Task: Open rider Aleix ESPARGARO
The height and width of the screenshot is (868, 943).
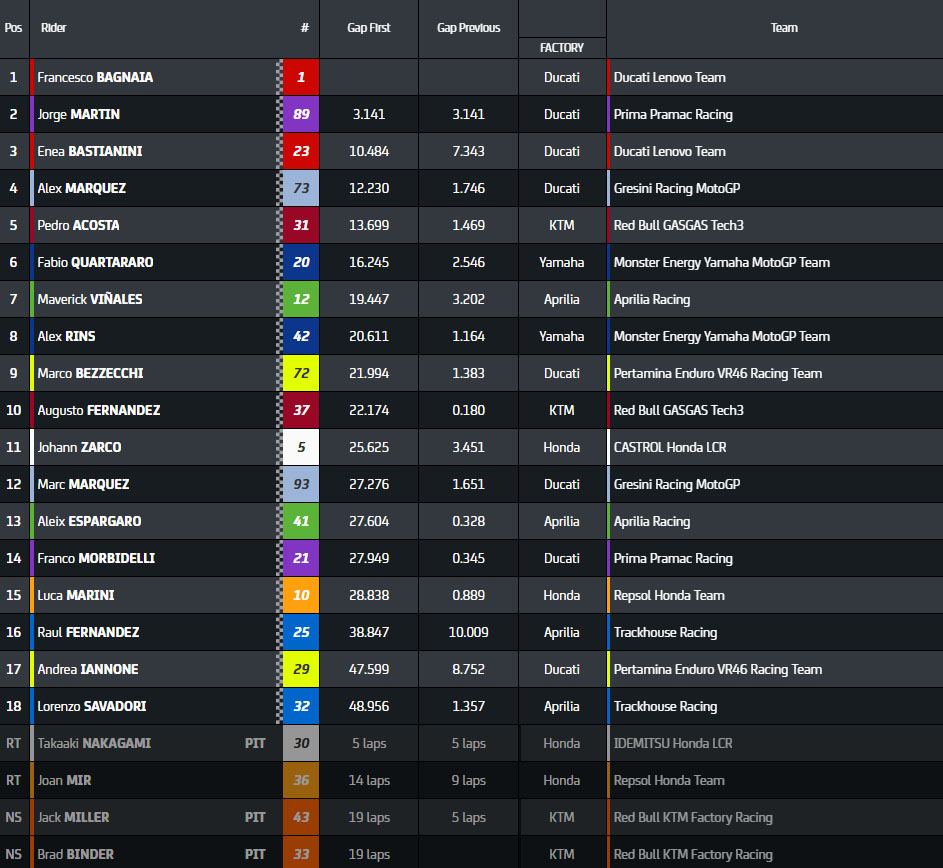Action: 89,522
